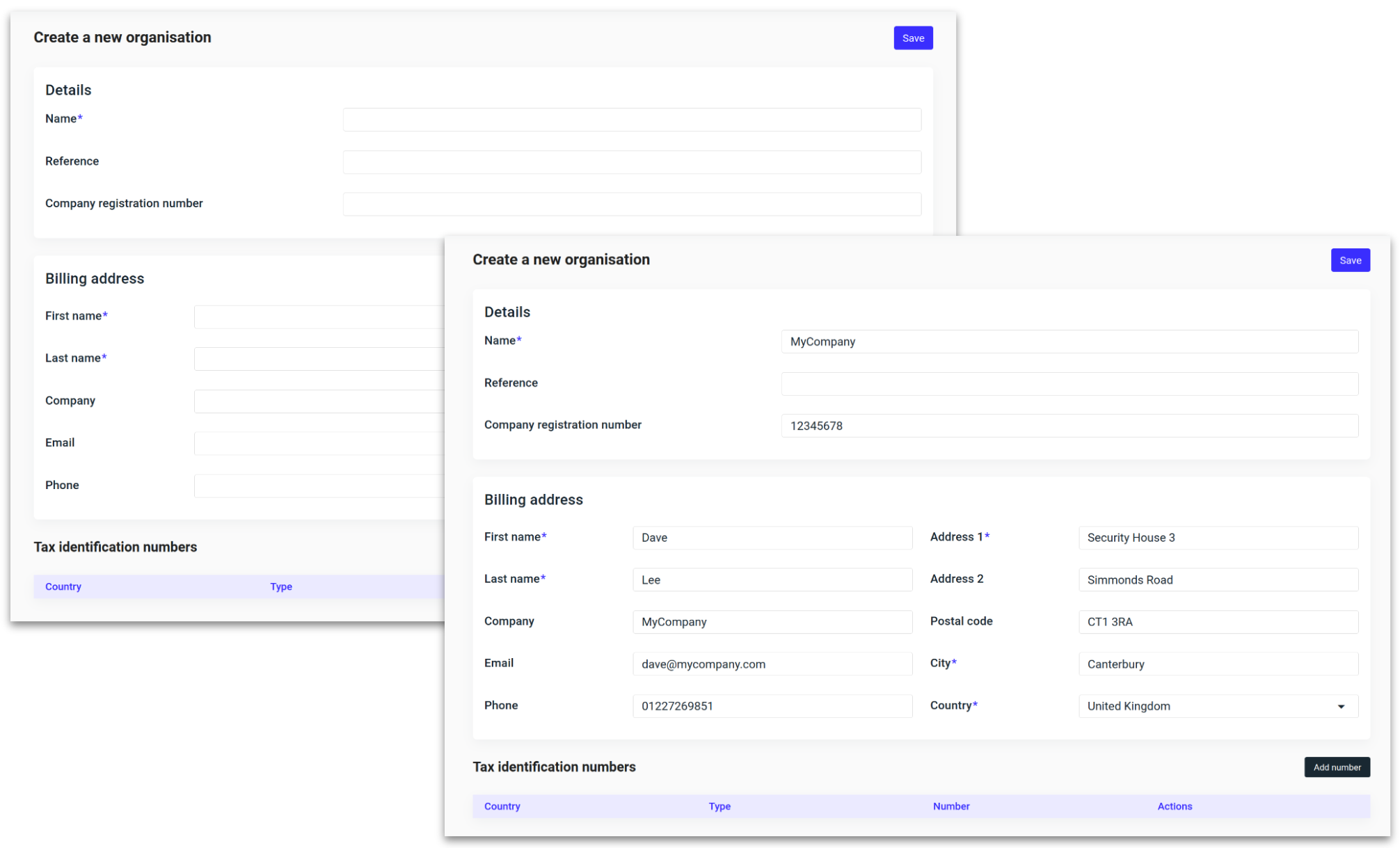Click the front form's Billing address heading

pyautogui.click(x=534, y=499)
